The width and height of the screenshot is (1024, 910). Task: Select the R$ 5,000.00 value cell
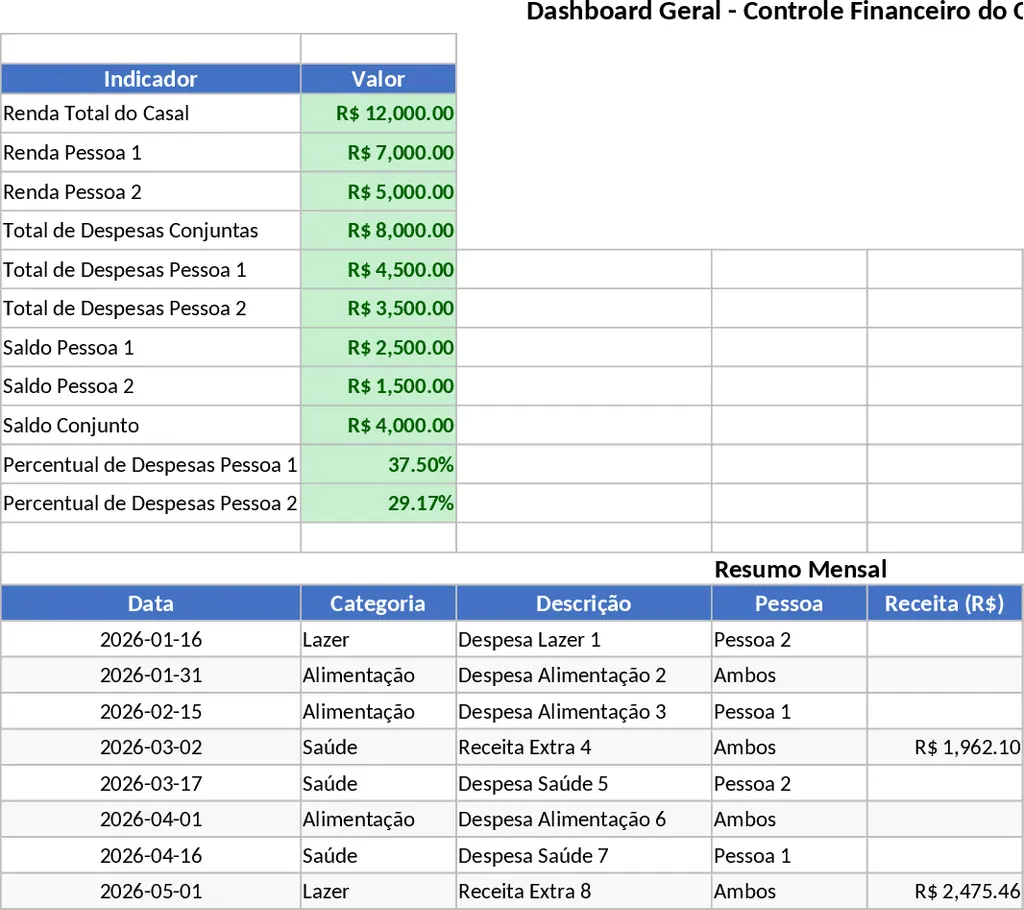[378, 191]
